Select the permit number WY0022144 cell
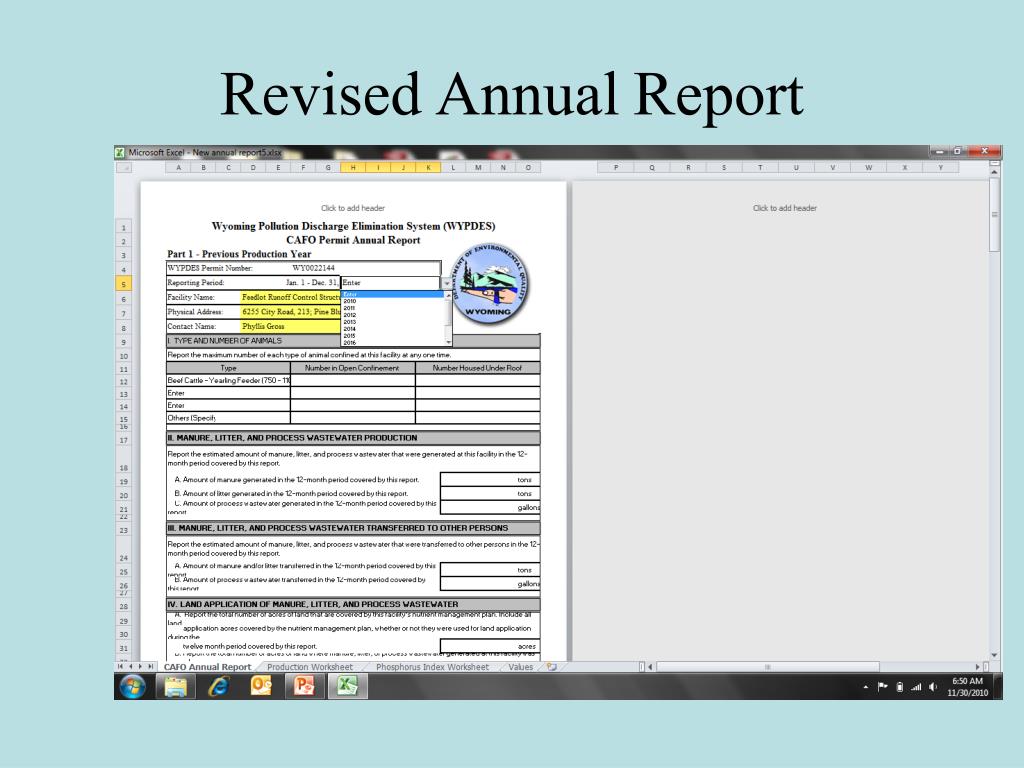The image size is (1024, 768). pyautogui.click(x=313, y=268)
